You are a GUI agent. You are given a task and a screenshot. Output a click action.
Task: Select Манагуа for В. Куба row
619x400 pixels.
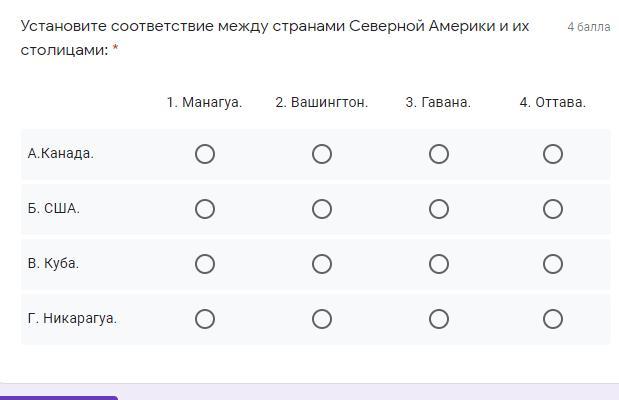tap(205, 264)
